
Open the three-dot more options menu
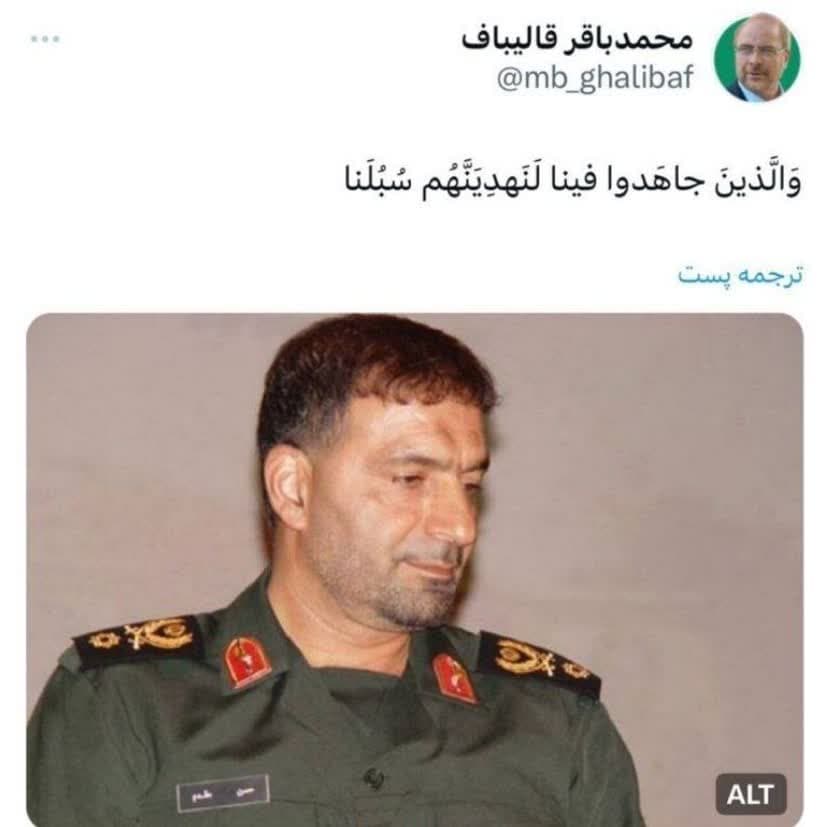pyautogui.click(x=45, y=39)
